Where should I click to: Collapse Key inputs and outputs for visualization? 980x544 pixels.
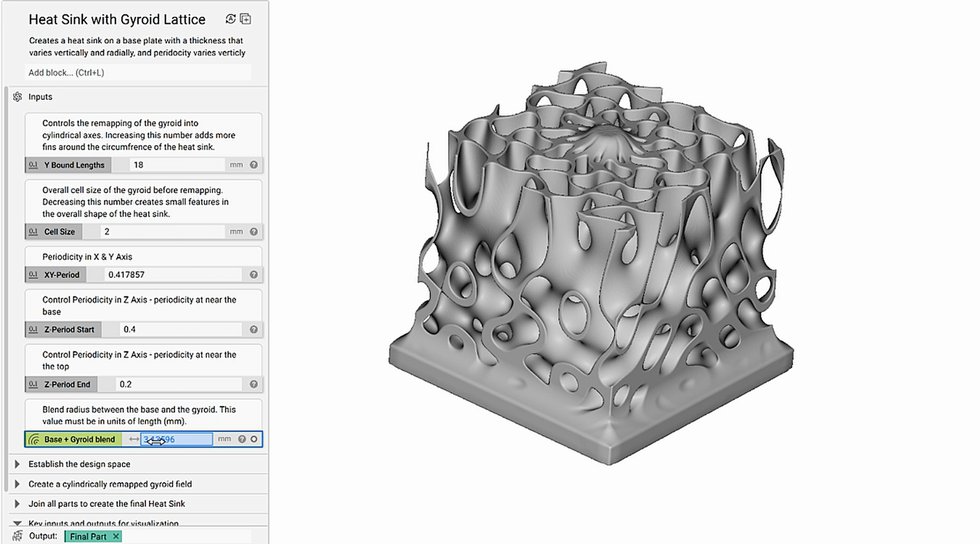pyautogui.click(x=18, y=523)
